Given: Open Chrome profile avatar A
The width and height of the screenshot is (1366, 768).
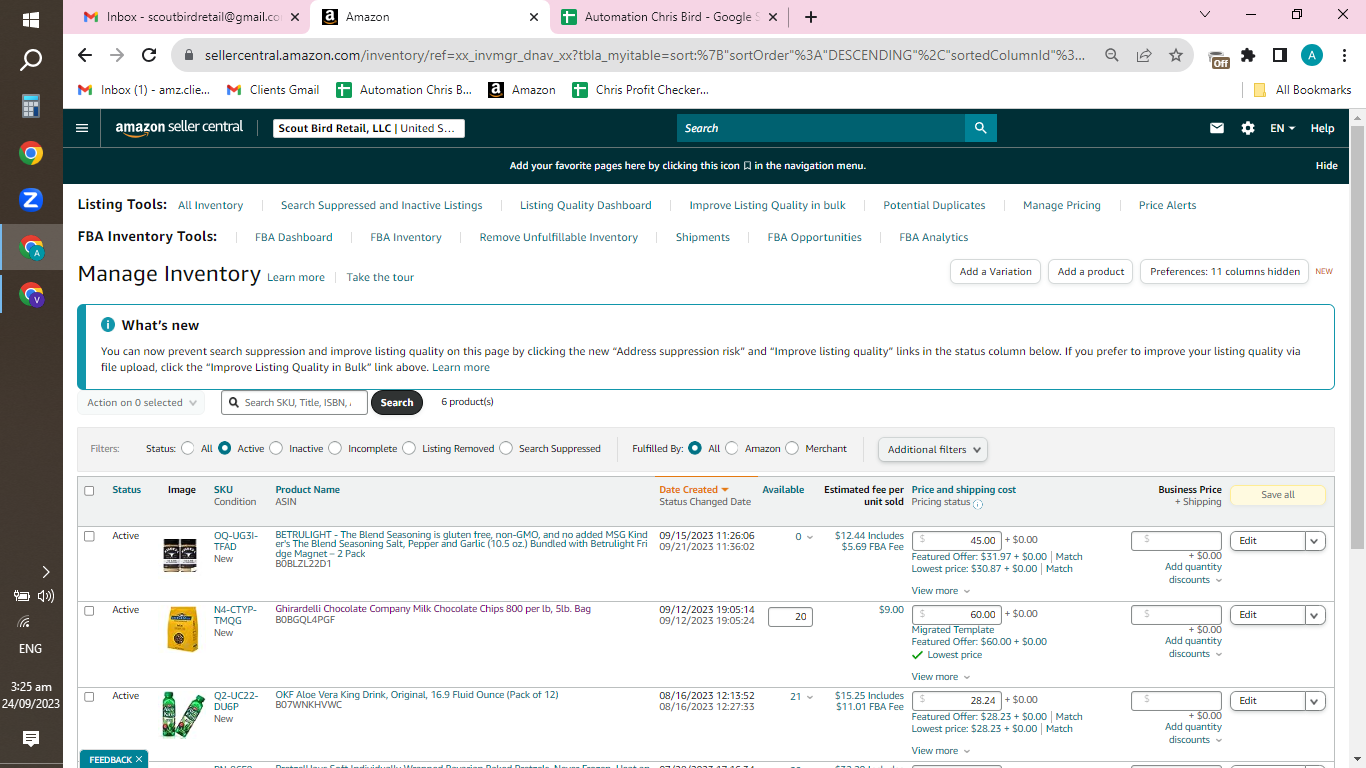Looking at the screenshot, I should 1312,55.
